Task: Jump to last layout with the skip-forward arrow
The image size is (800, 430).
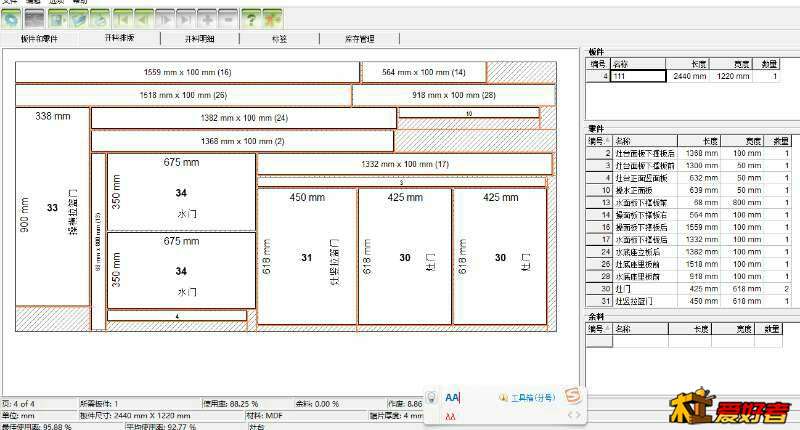Action: pos(187,19)
